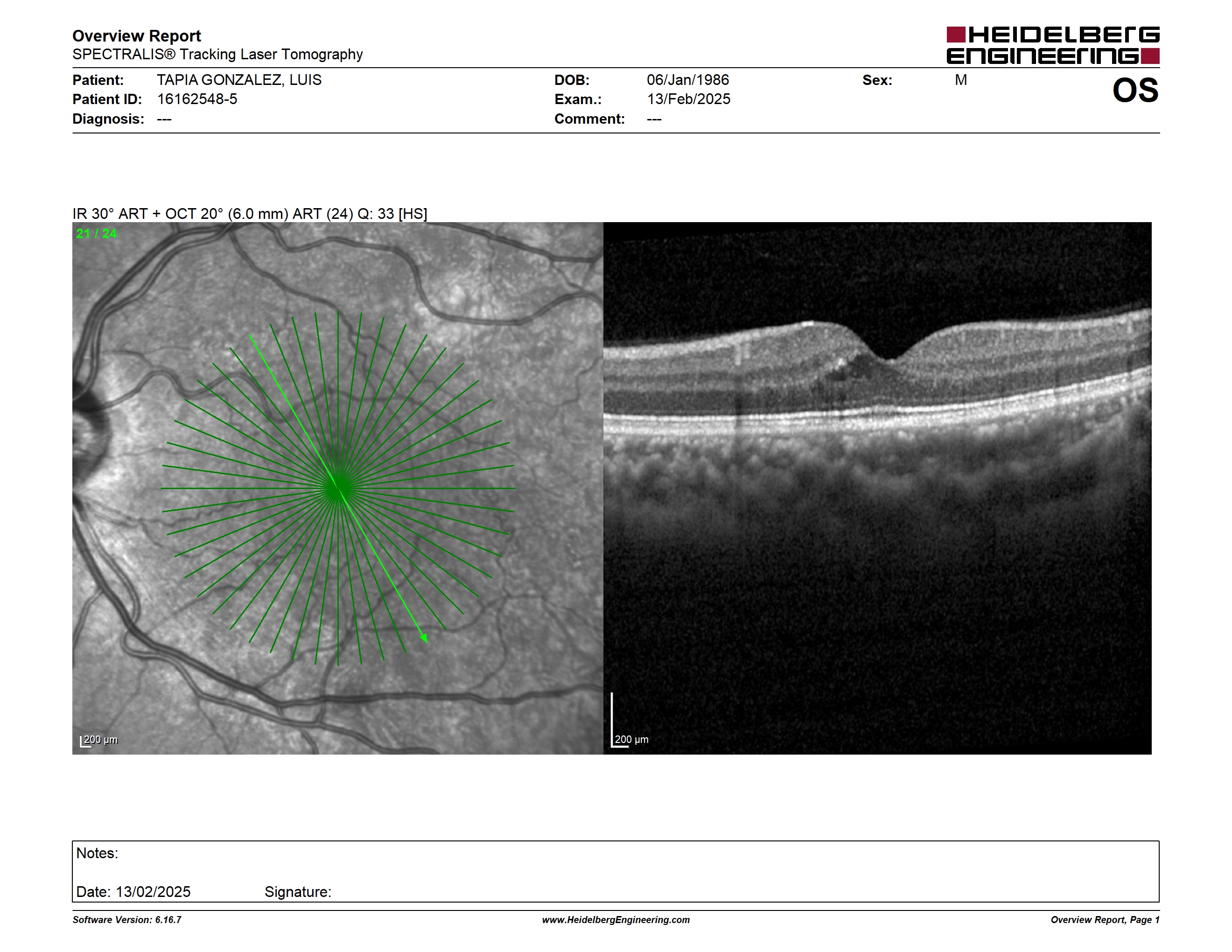Click the infrared fundus image
1232x952 pixels.
click(337, 488)
